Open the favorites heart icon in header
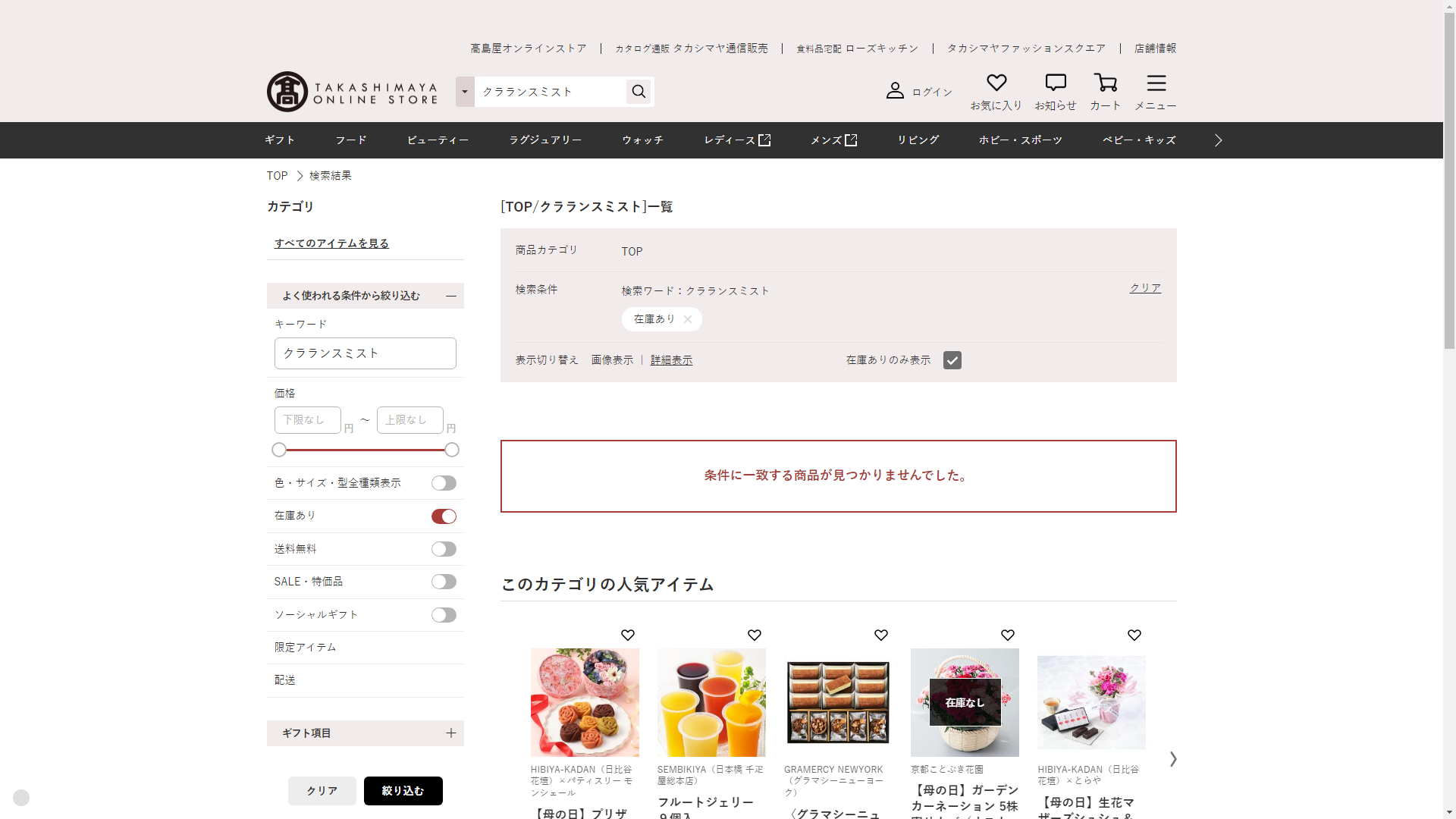This screenshot has width=1456, height=819. click(996, 83)
